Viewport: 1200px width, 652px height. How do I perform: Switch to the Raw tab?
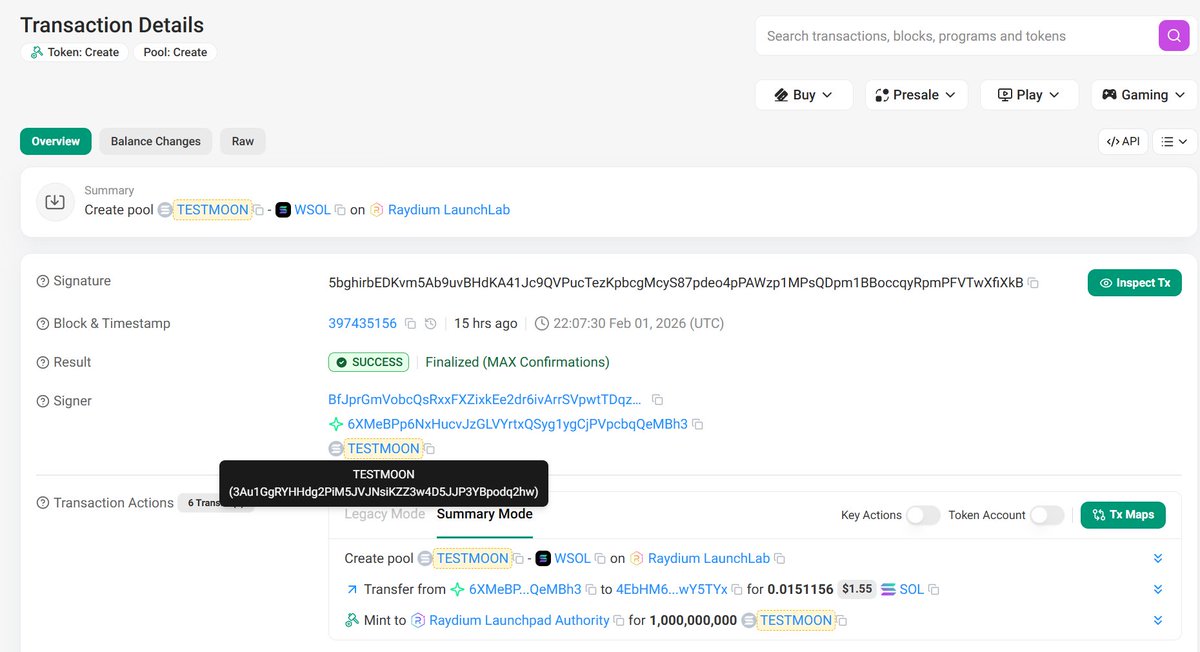pos(243,141)
